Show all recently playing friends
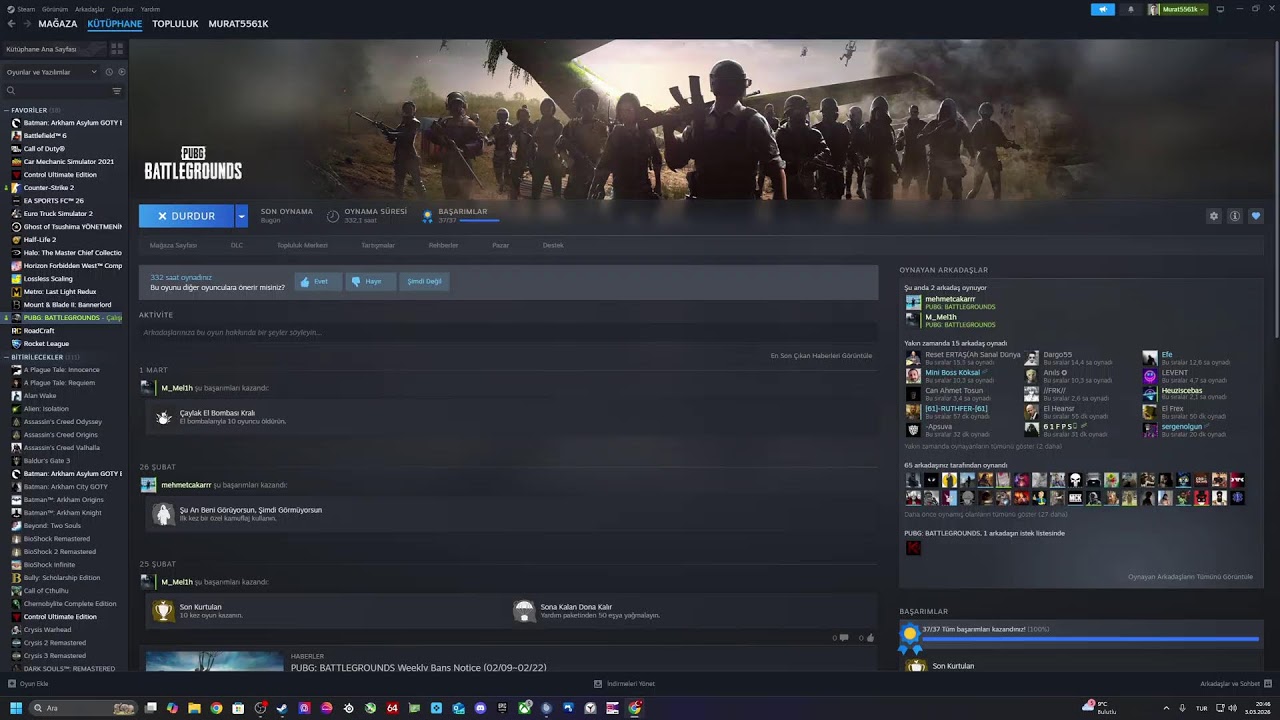The height and width of the screenshot is (720, 1280). click(x=981, y=446)
